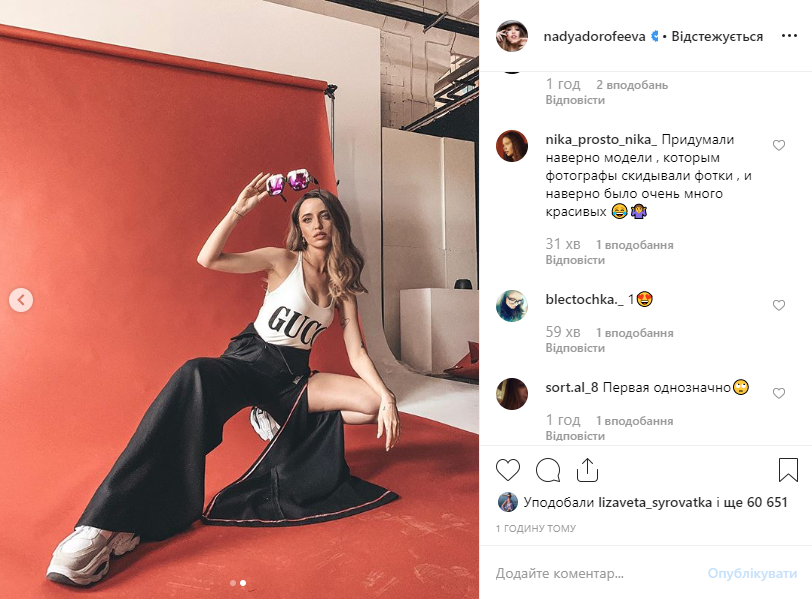
Task: Click the Відстежується following button
Action: (x=717, y=36)
